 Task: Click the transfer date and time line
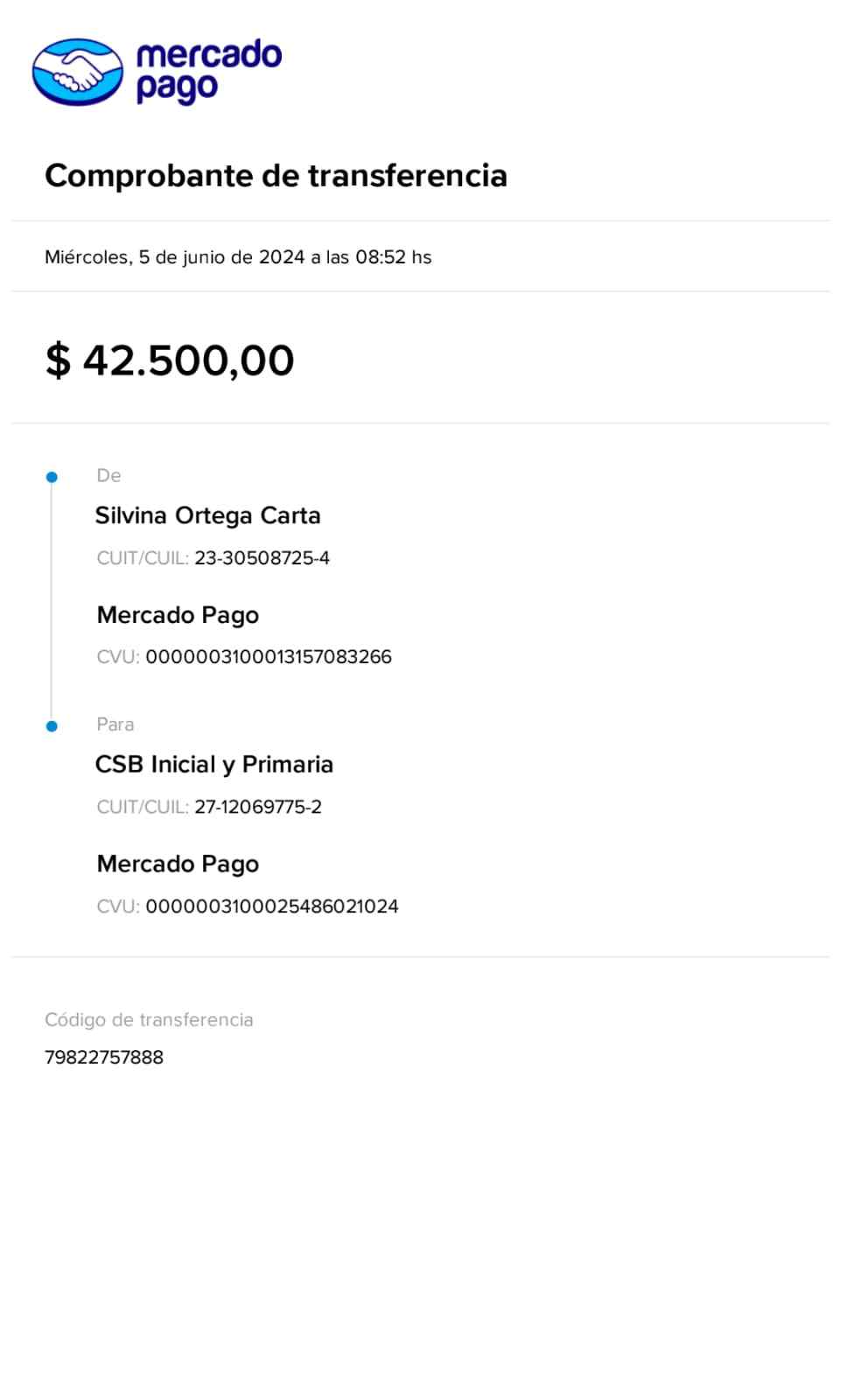[x=238, y=257]
